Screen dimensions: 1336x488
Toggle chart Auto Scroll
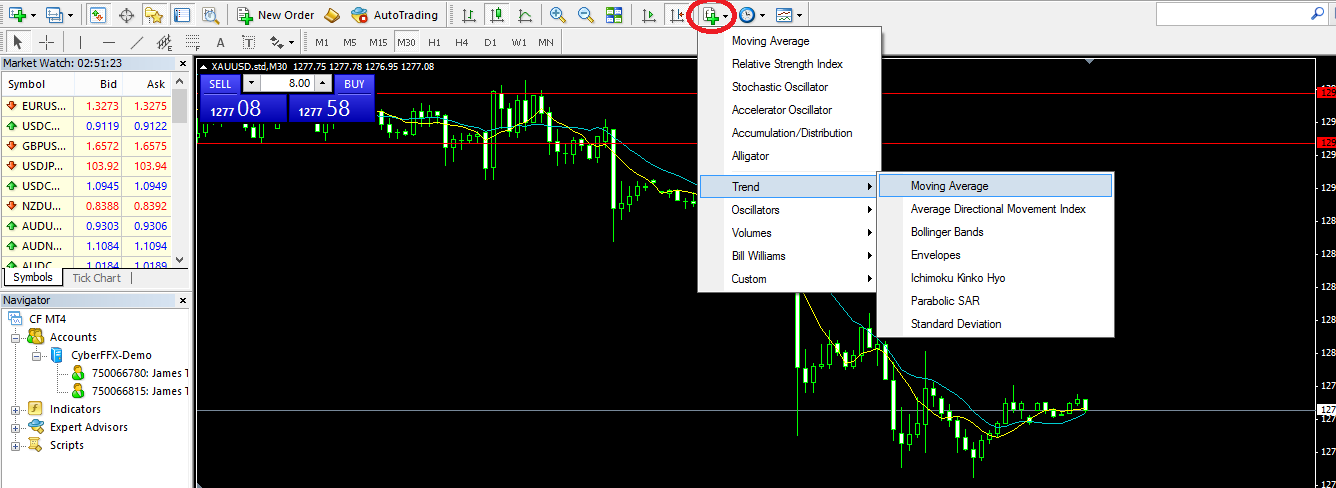coord(651,15)
